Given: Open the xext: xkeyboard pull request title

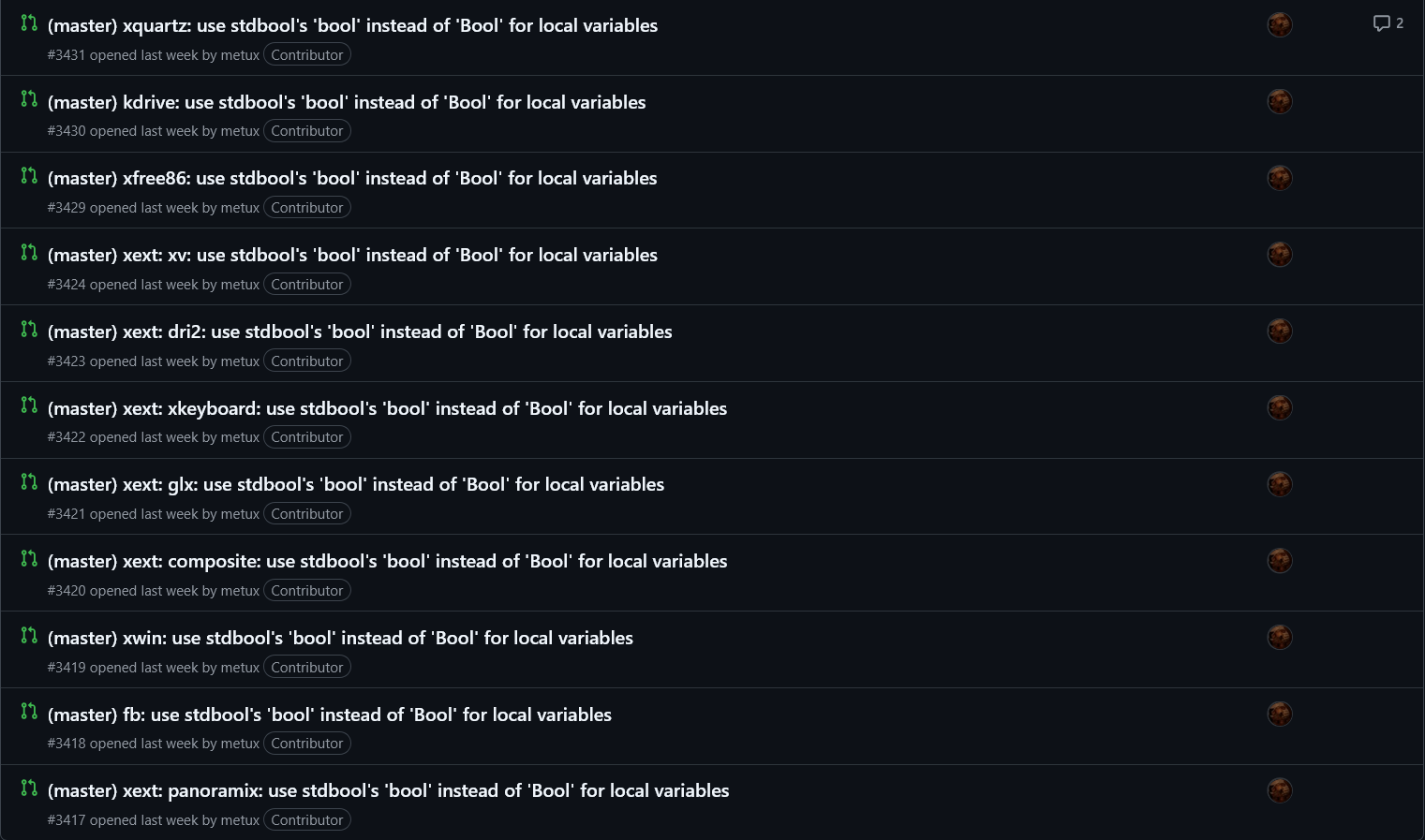Looking at the screenshot, I should (387, 408).
